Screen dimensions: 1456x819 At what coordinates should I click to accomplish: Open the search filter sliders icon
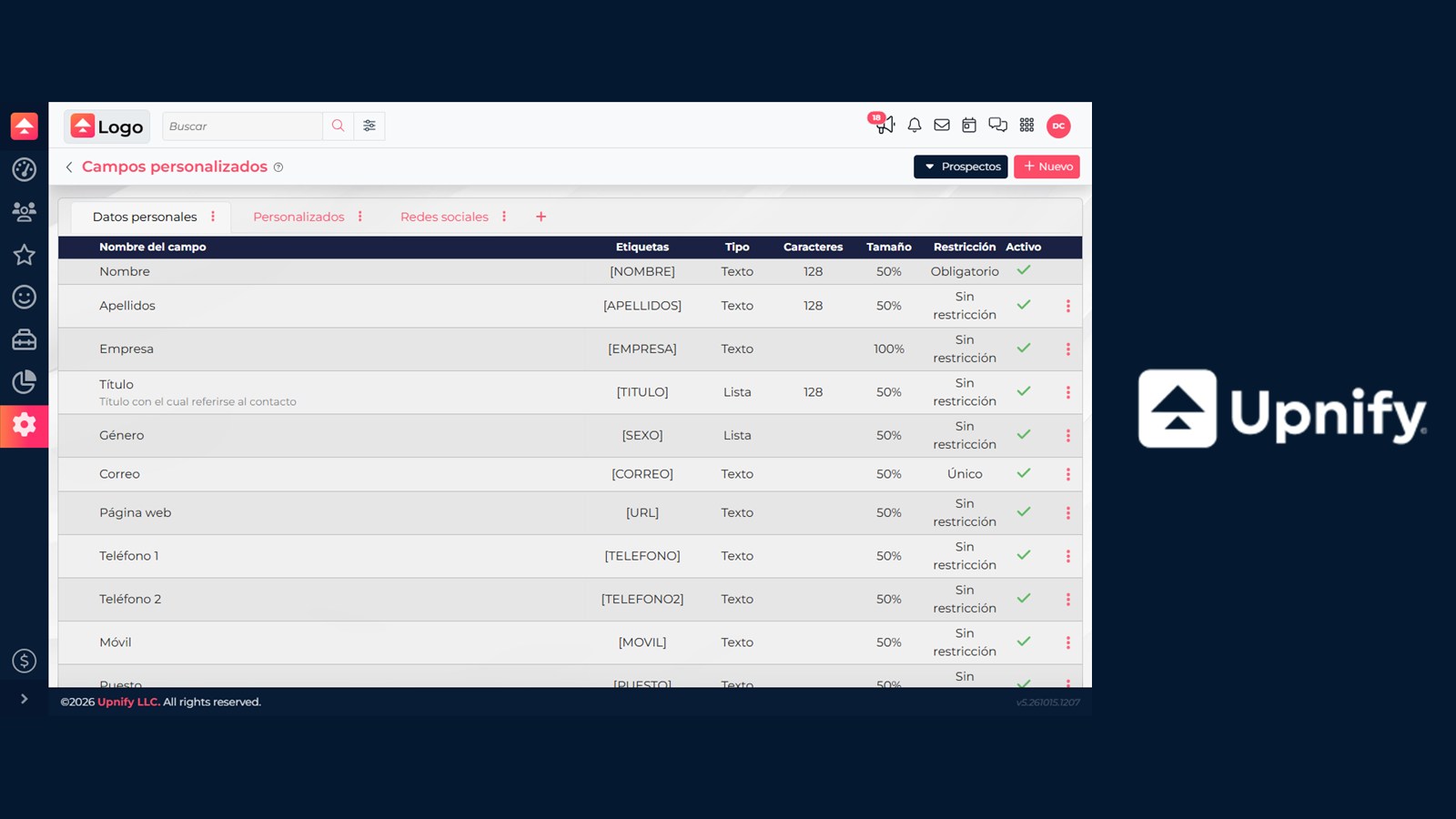coord(369,126)
